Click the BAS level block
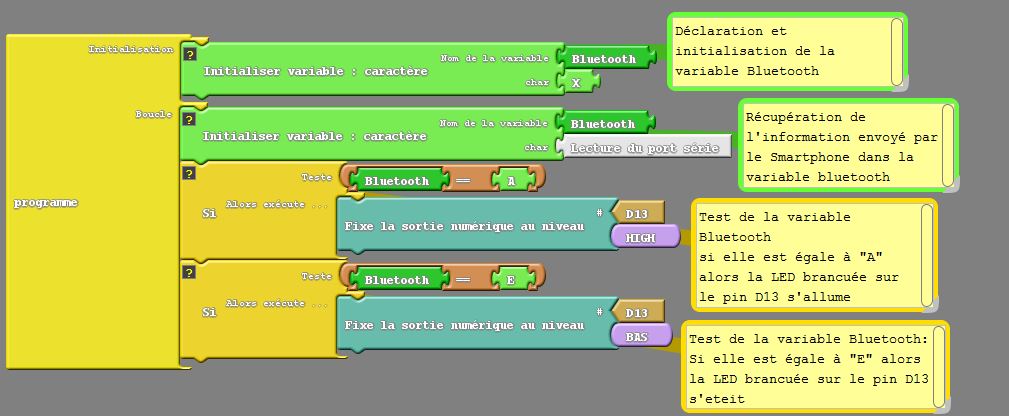 [x=637, y=337]
